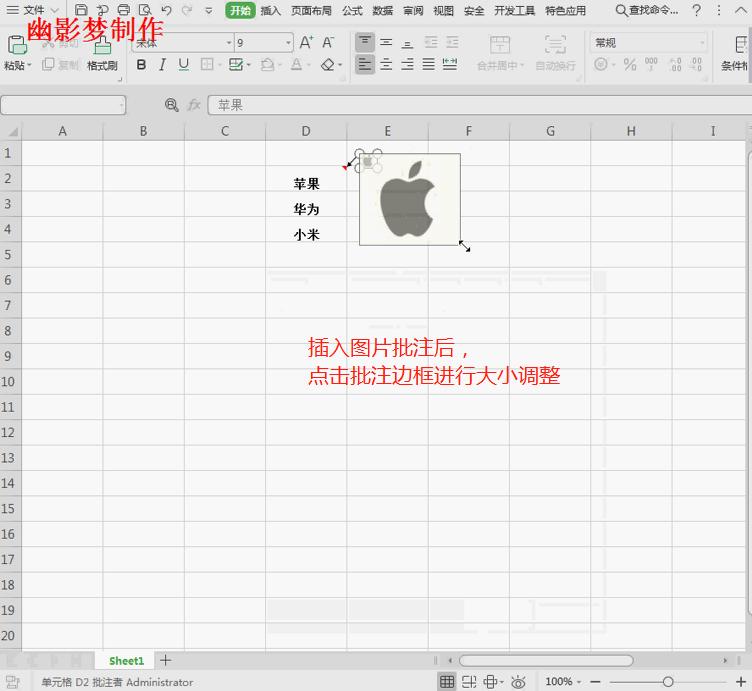Click the Paste clipboard icon
The image size is (752, 691).
[17, 45]
